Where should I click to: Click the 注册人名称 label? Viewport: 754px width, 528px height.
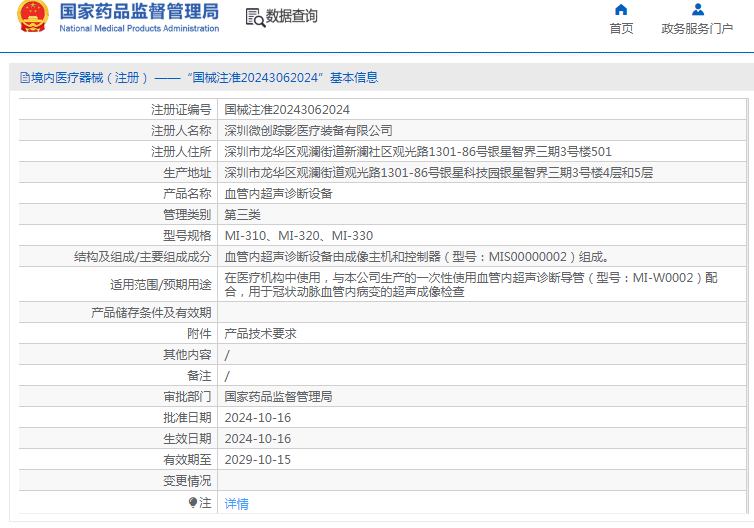pyautogui.click(x=181, y=130)
